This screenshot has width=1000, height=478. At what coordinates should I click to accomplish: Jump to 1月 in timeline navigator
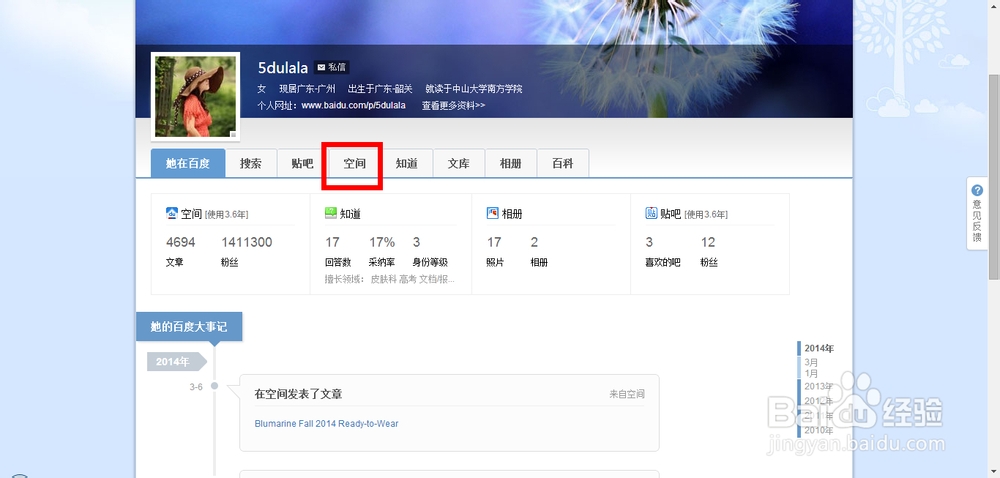(x=811, y=373)
